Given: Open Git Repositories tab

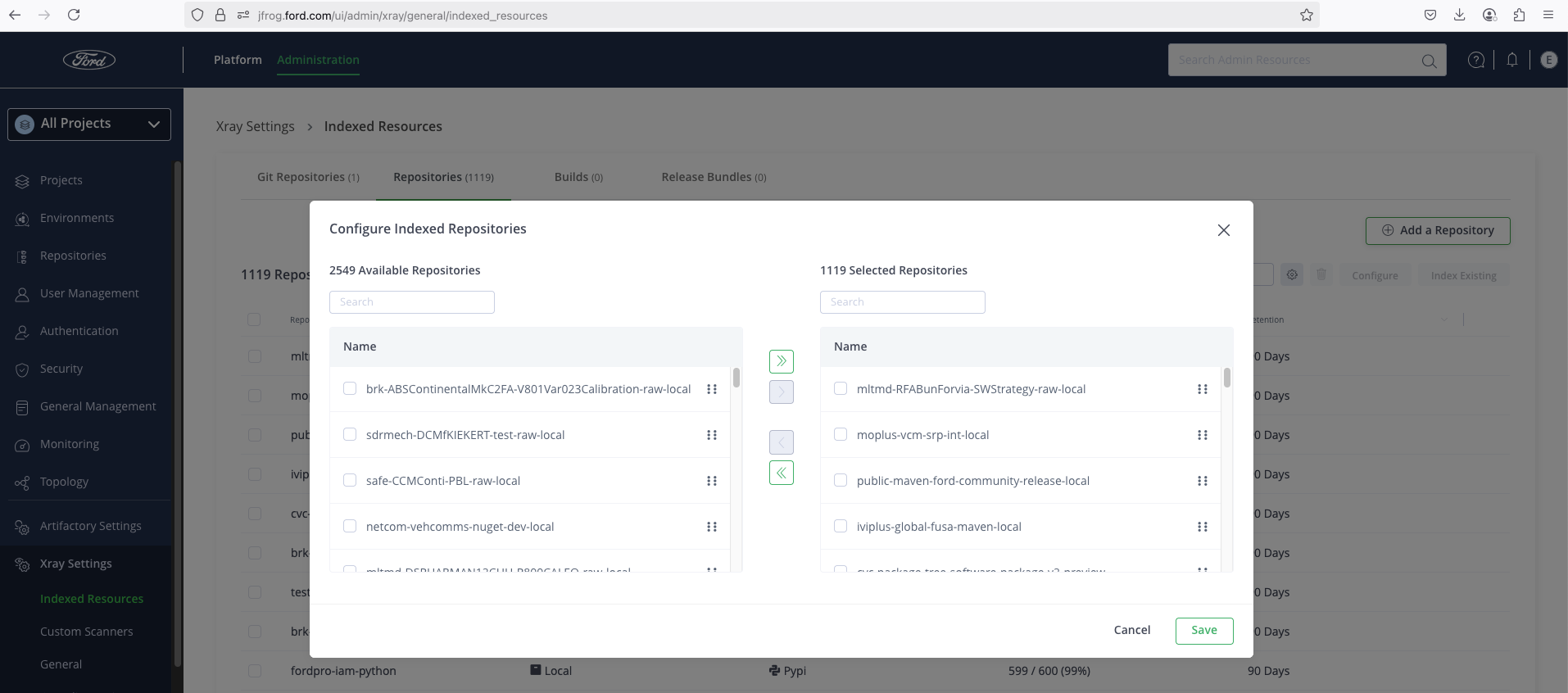Looking at the screenshot, I should click(308, 177).
